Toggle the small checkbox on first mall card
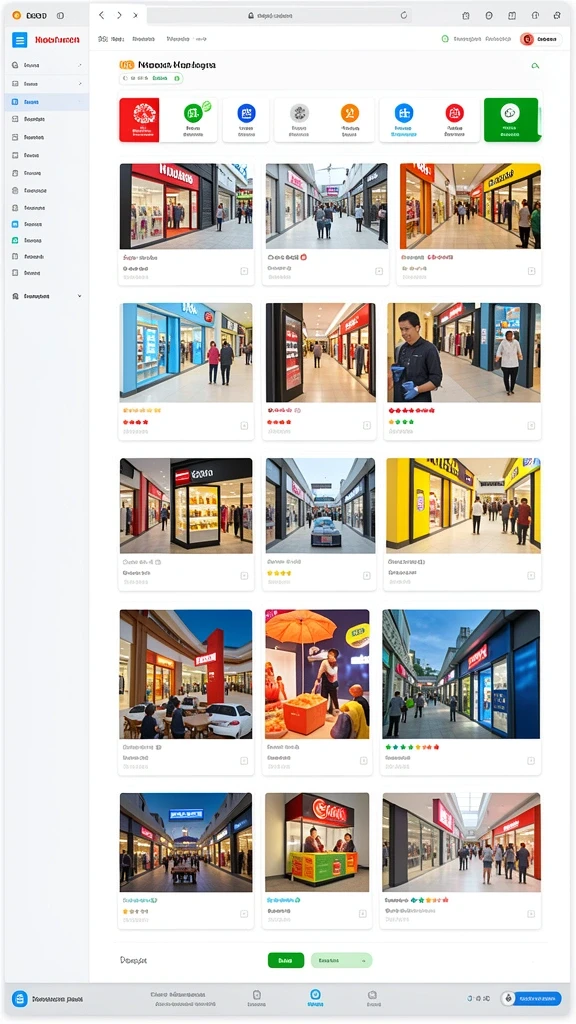The height and width of the screenshot is (1024, 576). coord(244,271)
